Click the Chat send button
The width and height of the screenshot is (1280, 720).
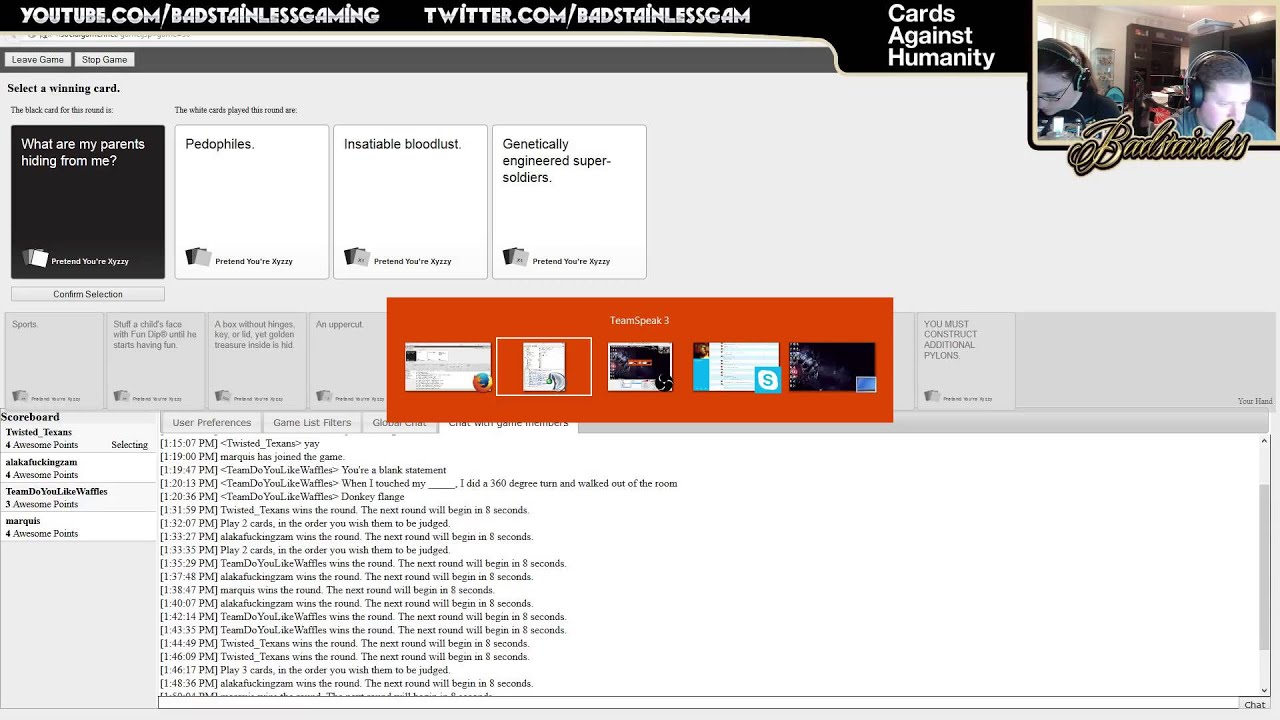click(1254, 705)
